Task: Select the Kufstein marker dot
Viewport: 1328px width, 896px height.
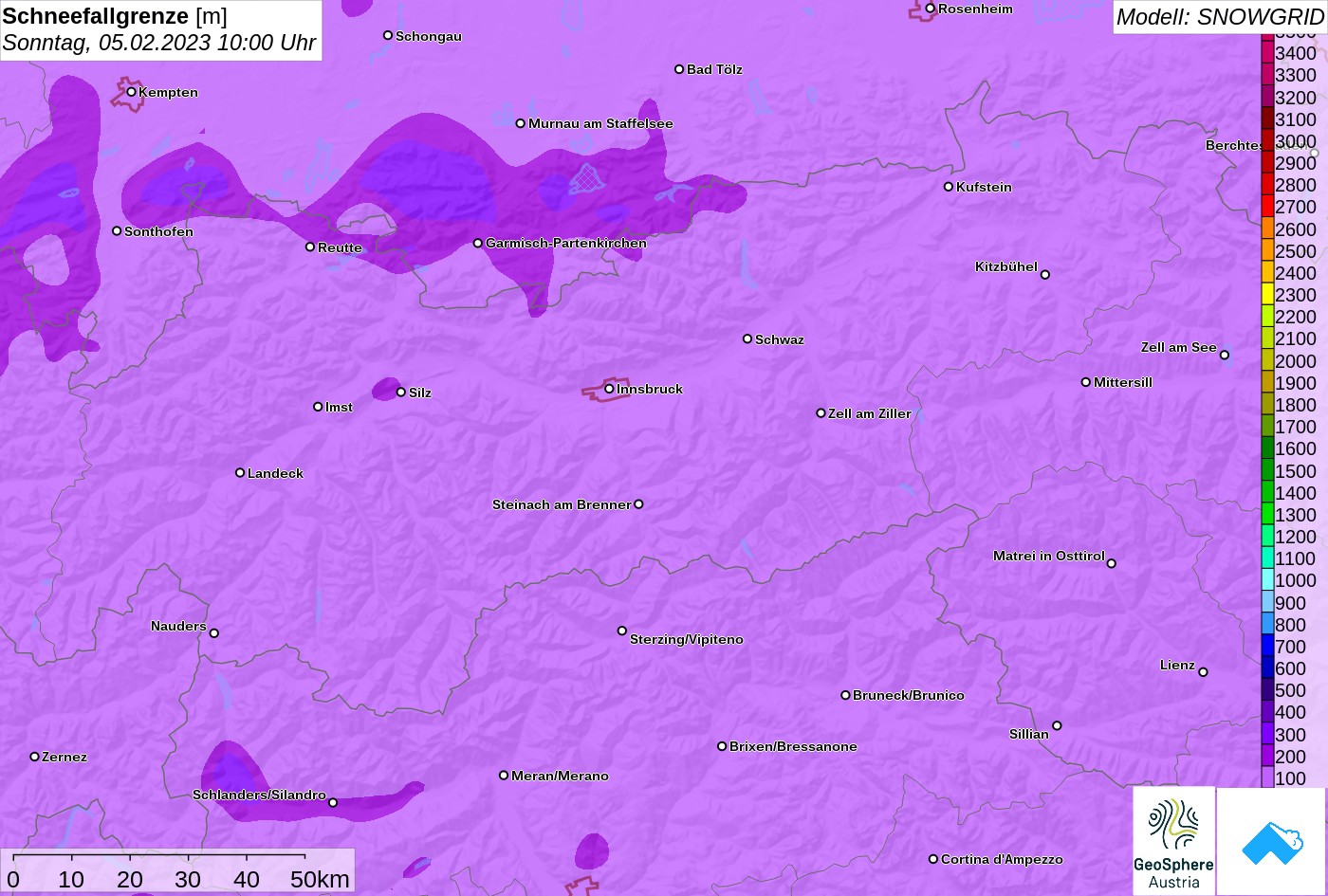Action: tap(948, 187)
